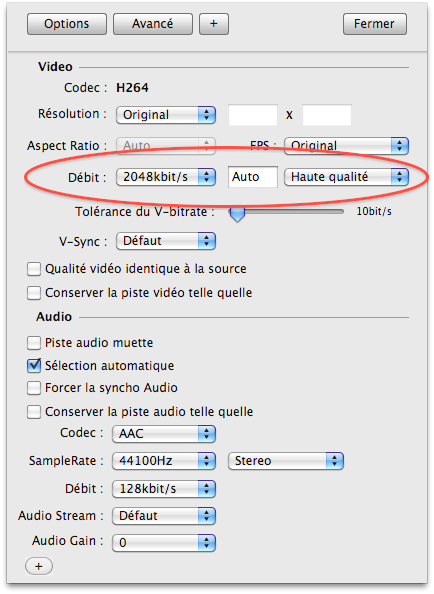Click the plus button next to Avancé
This screenshot has width=434, height=594.
click(214, 24)
